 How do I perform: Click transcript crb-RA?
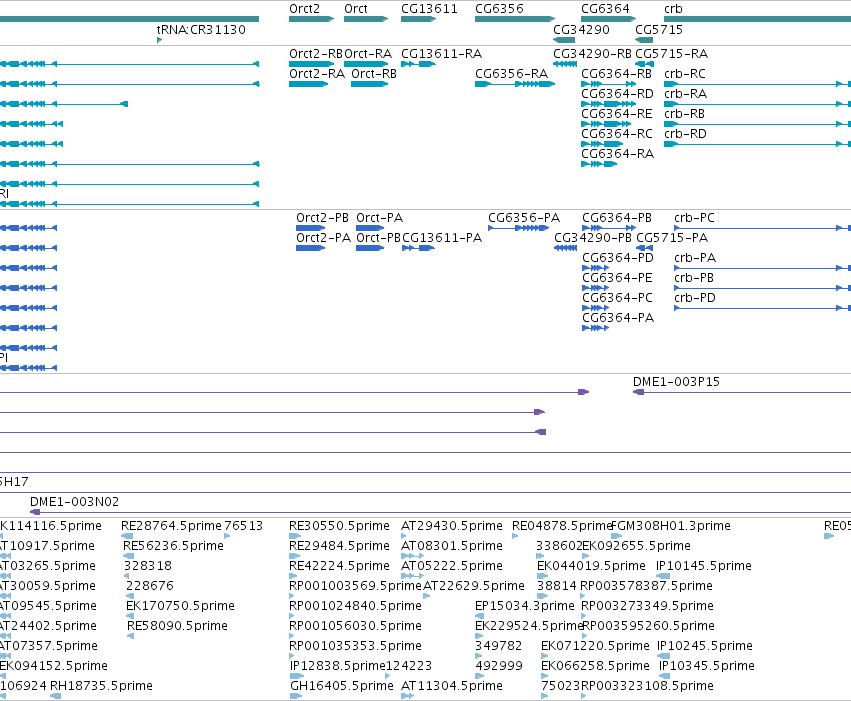click(758, 104)
